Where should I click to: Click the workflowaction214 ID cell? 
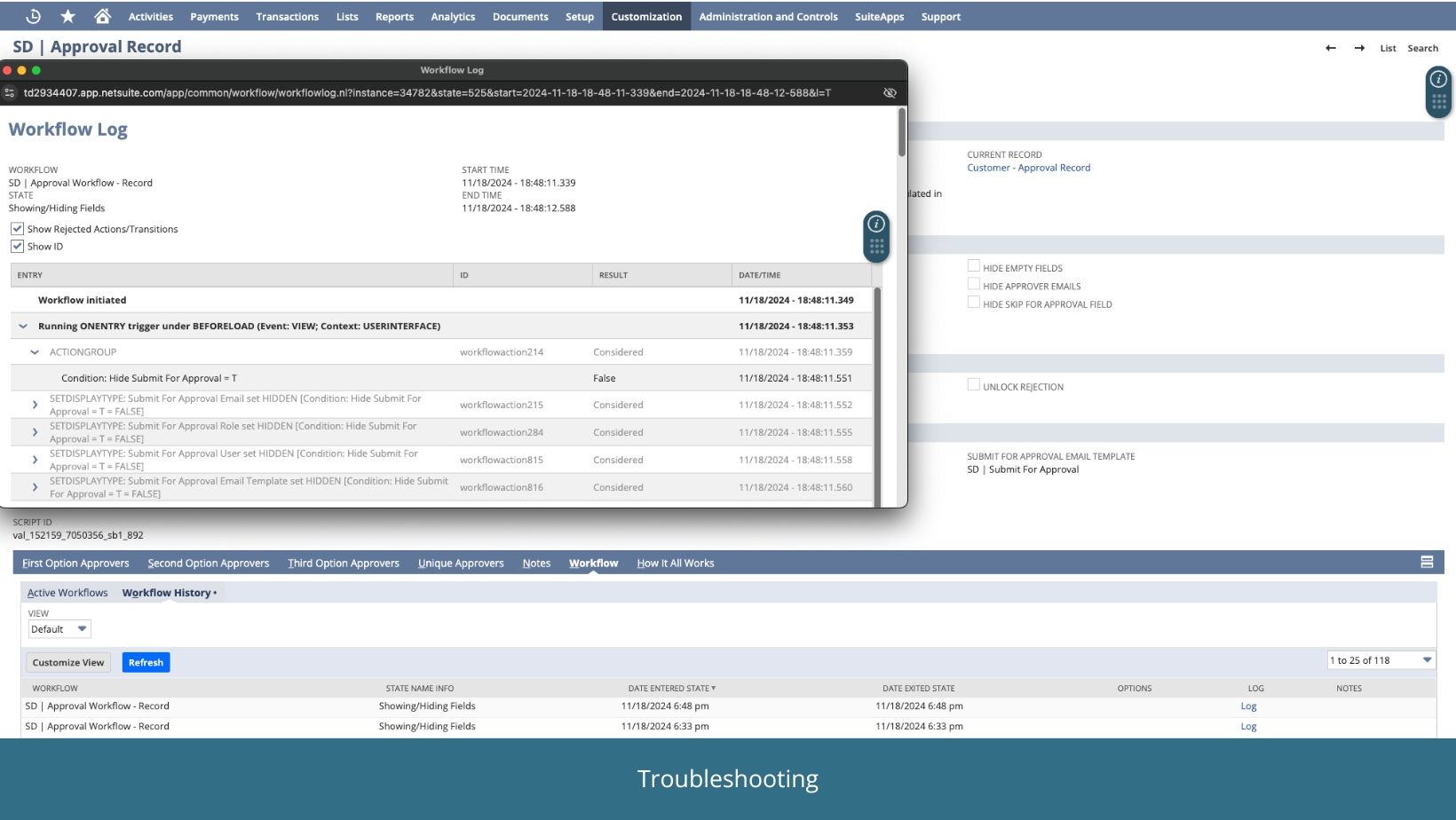[502, 352]
